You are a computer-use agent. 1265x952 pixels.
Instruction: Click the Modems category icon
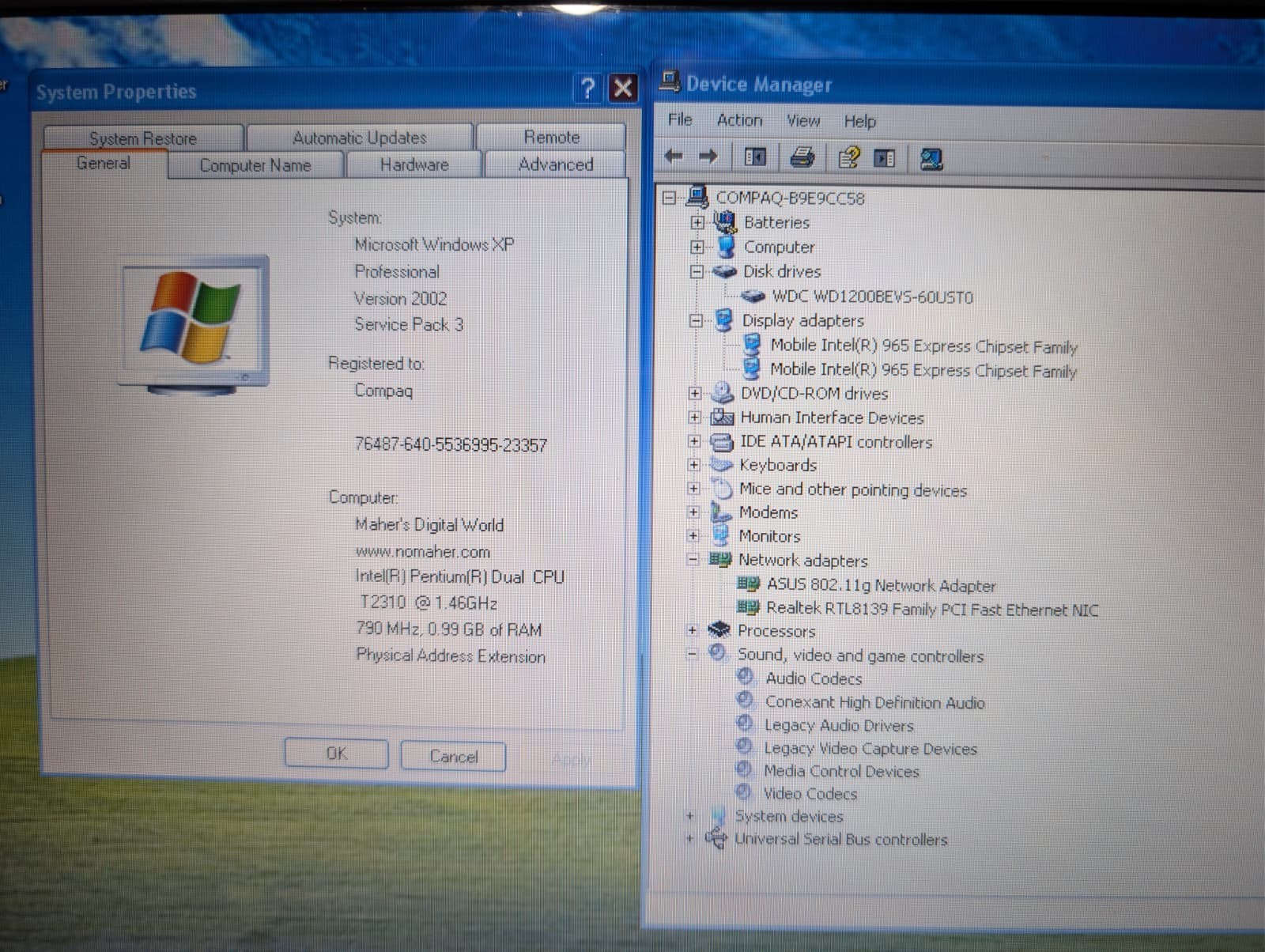(720, 512)
